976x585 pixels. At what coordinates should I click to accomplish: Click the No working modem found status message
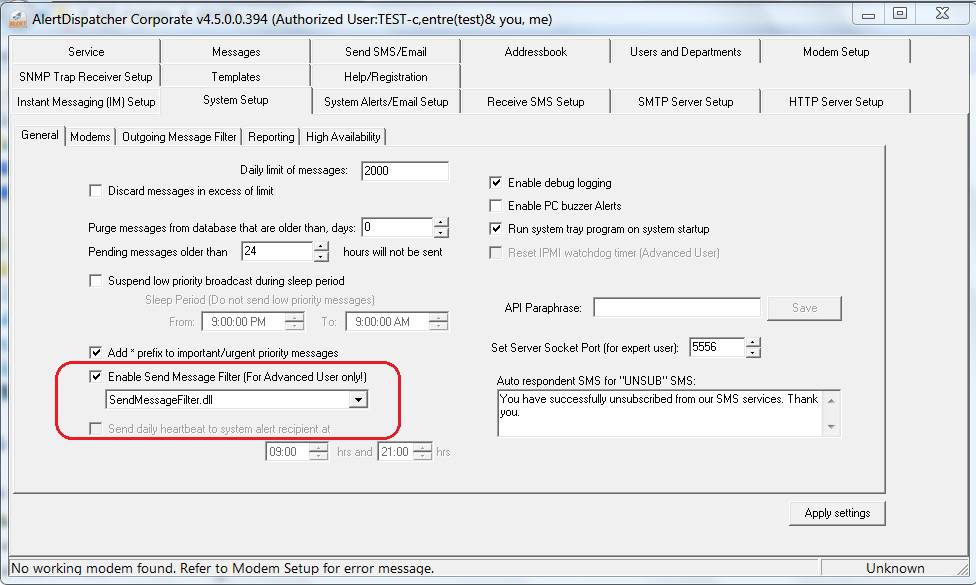click(223, 568)
